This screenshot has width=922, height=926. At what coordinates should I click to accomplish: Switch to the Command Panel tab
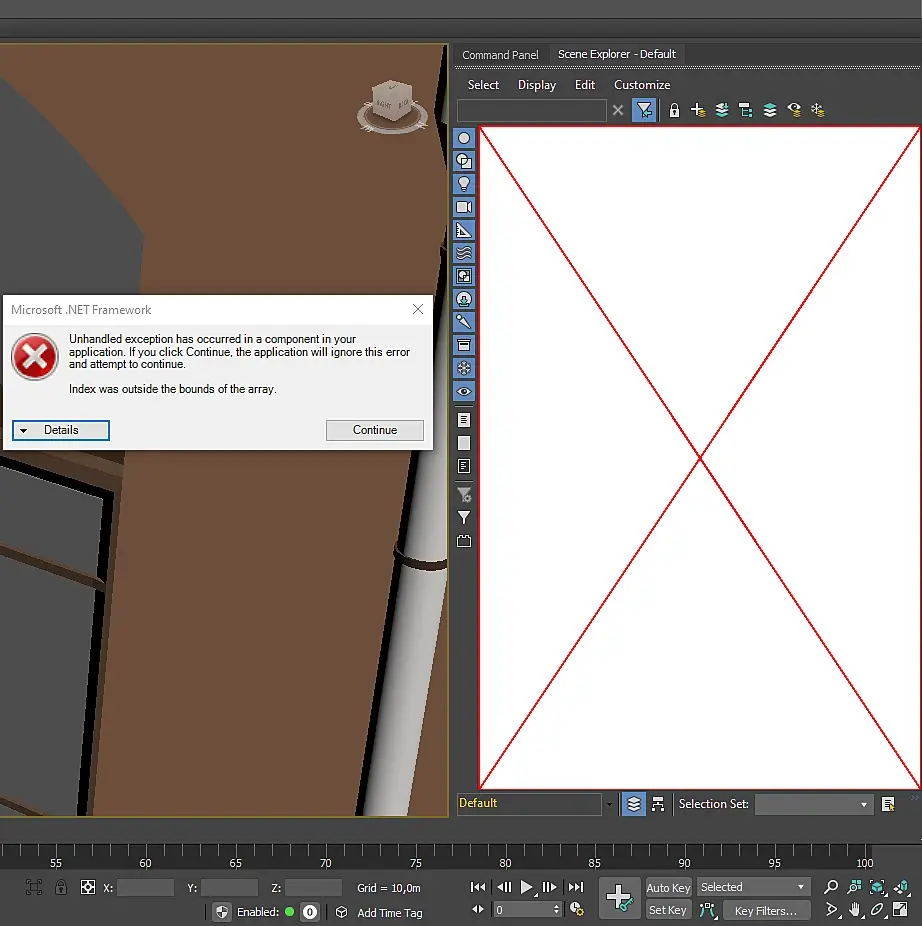500,55
